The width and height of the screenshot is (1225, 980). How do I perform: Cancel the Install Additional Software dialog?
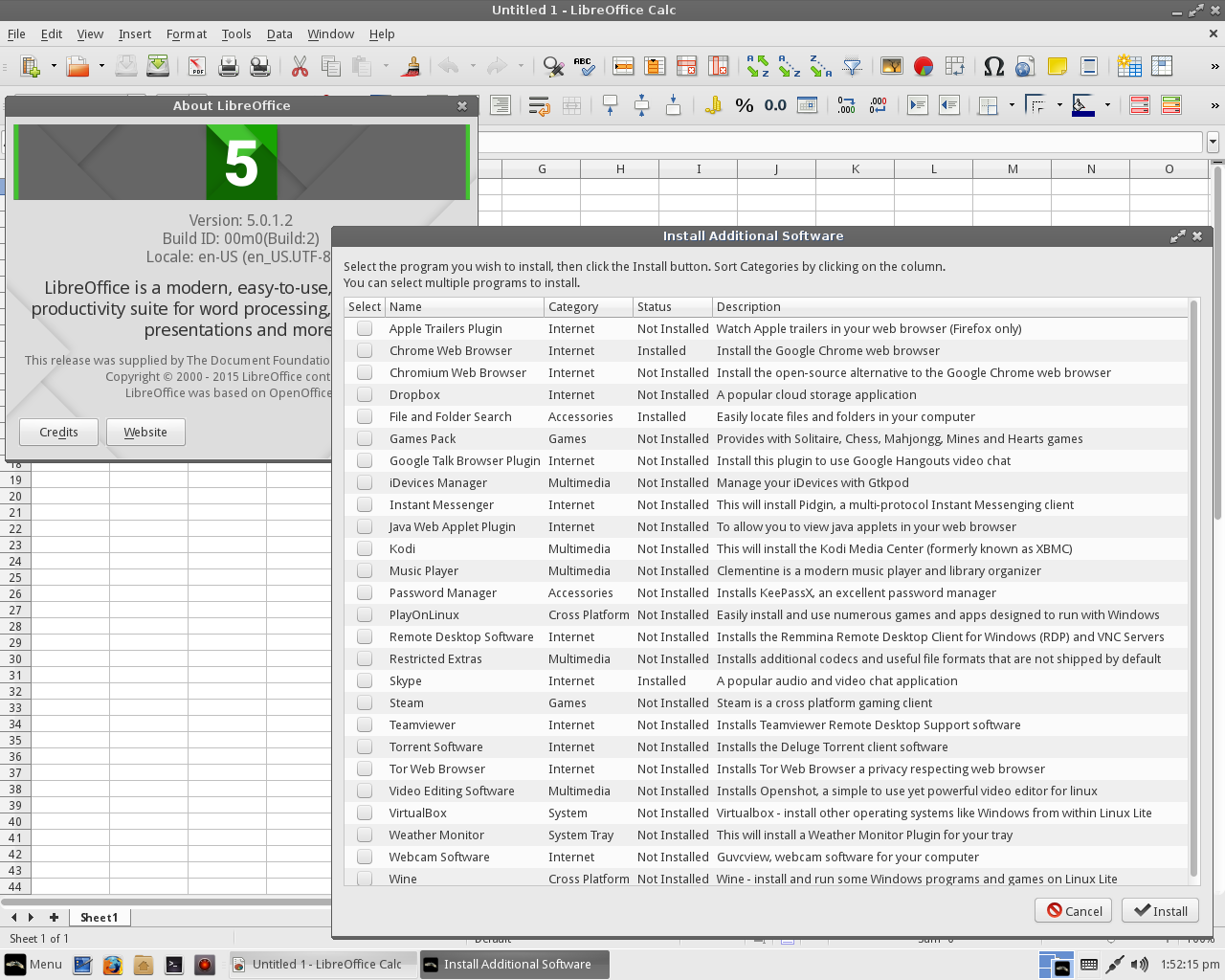1074,910
